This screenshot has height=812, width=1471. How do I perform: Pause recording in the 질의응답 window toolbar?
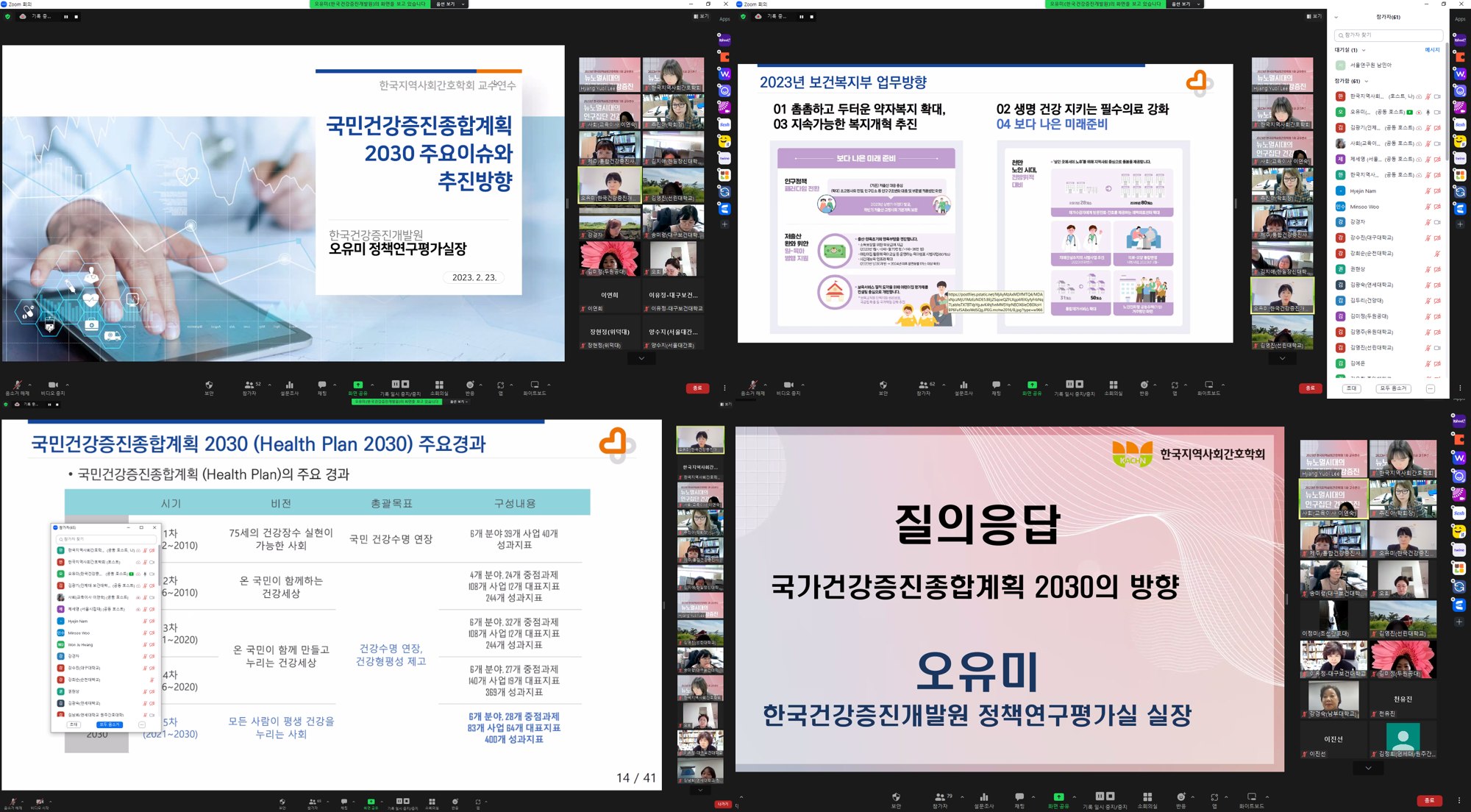1100,797
